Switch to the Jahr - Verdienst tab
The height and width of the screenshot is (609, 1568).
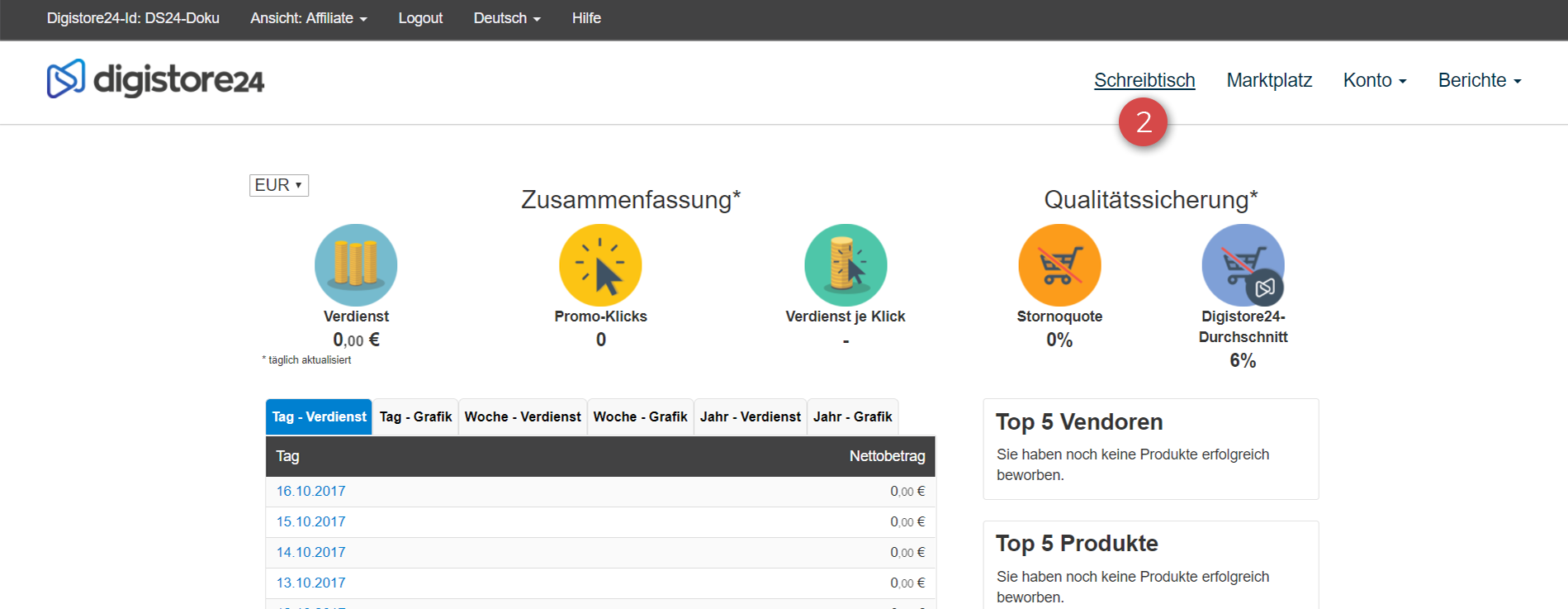(751, 416)
